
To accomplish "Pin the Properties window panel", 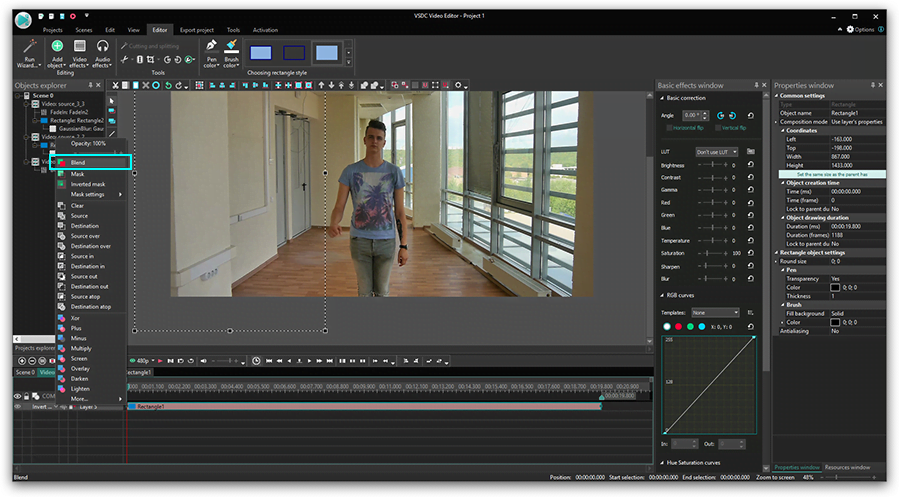I will coord(872,85).
